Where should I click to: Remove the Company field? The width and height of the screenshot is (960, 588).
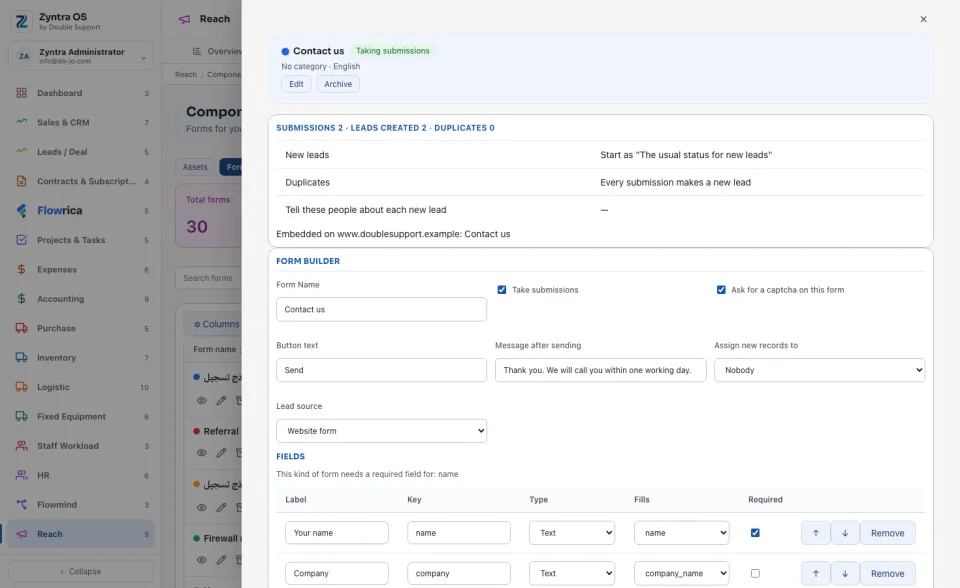pos(887,573)
